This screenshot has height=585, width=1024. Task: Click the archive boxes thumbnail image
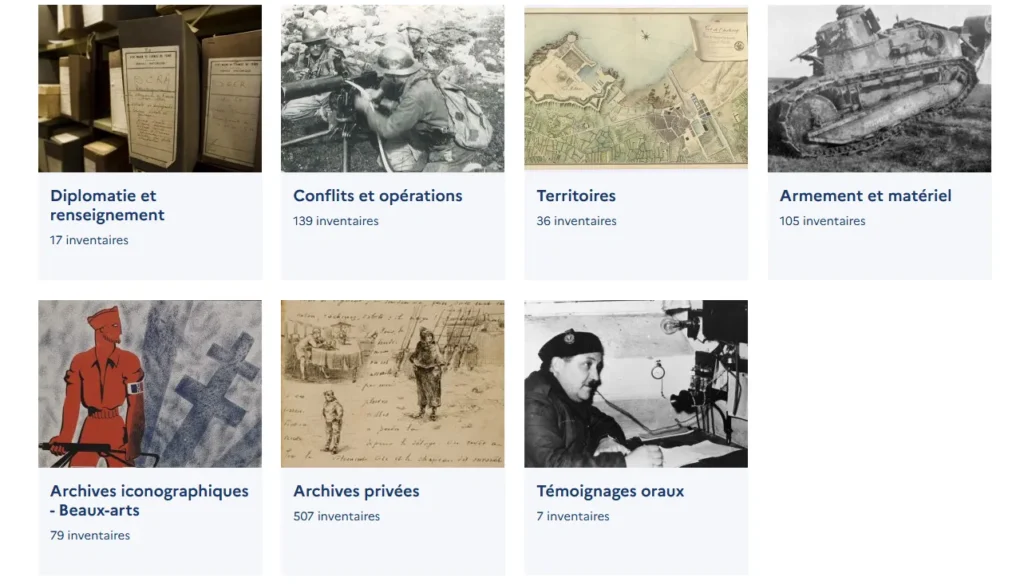pyautogui.click(x=150, y=89)
